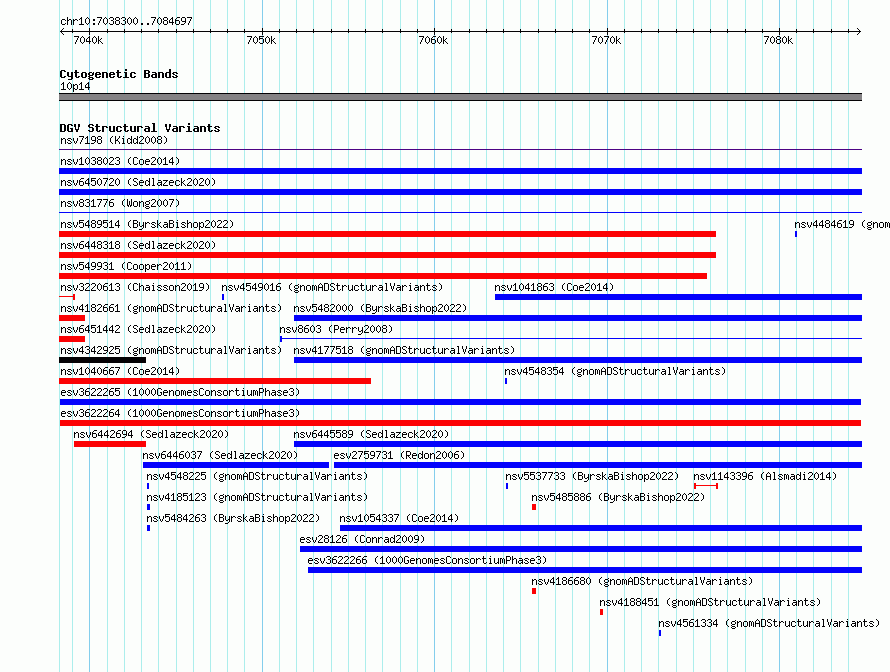Viewport: 890px width, 672px height.
Task: Click the nsv4177518 gnomAD variant label
Action: click(x=404, y=350)
